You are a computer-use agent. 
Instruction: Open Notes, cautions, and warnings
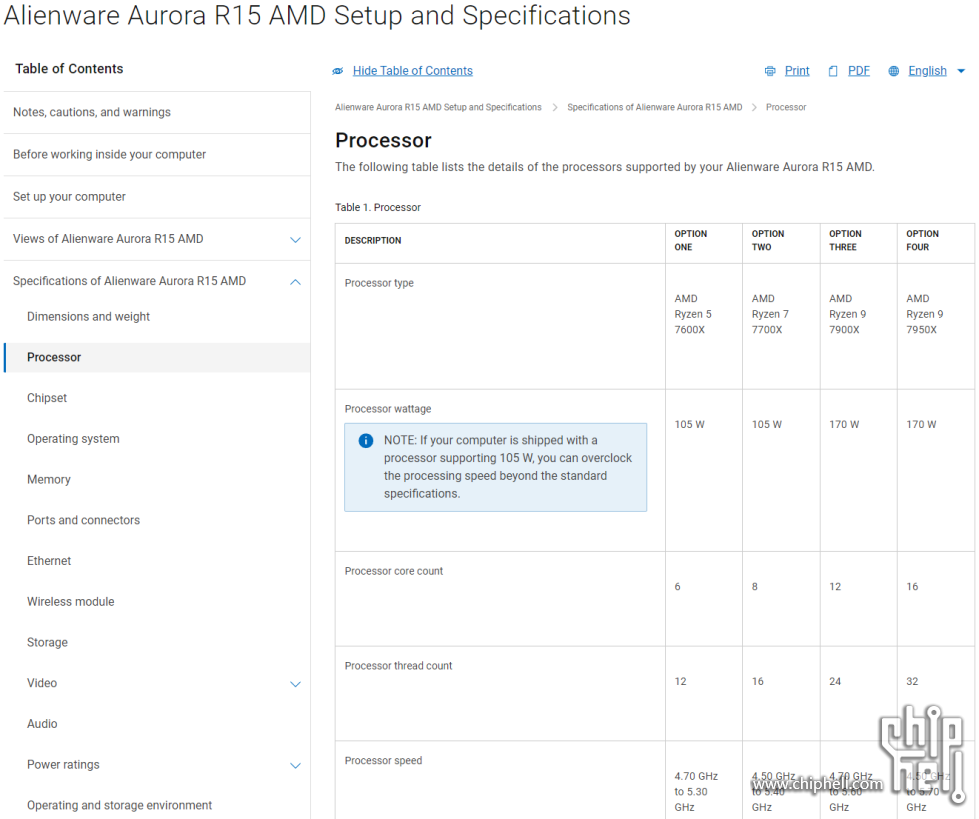(x=92, y=112)
